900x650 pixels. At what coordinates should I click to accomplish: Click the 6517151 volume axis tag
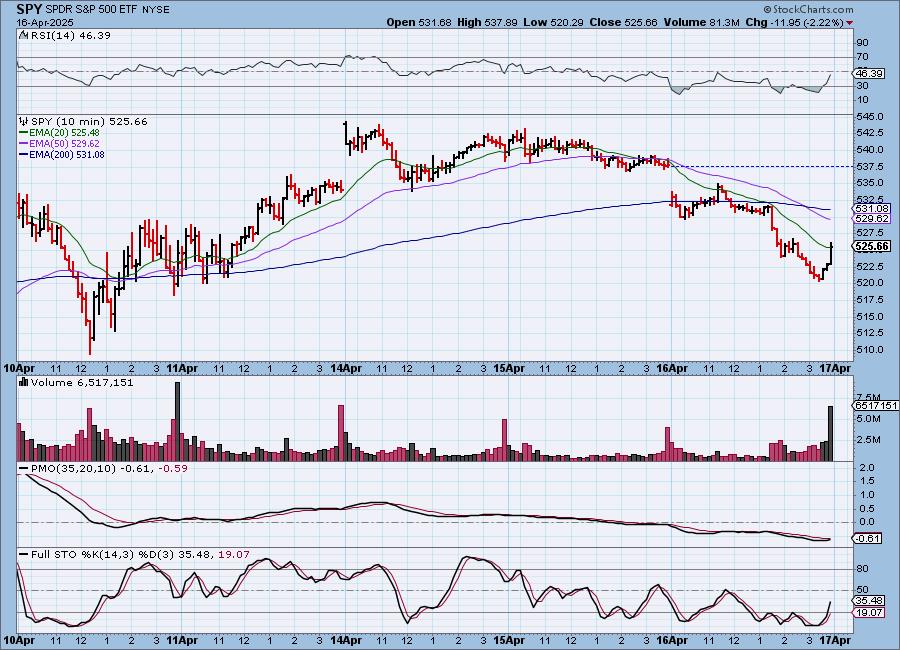click(876, 405)
